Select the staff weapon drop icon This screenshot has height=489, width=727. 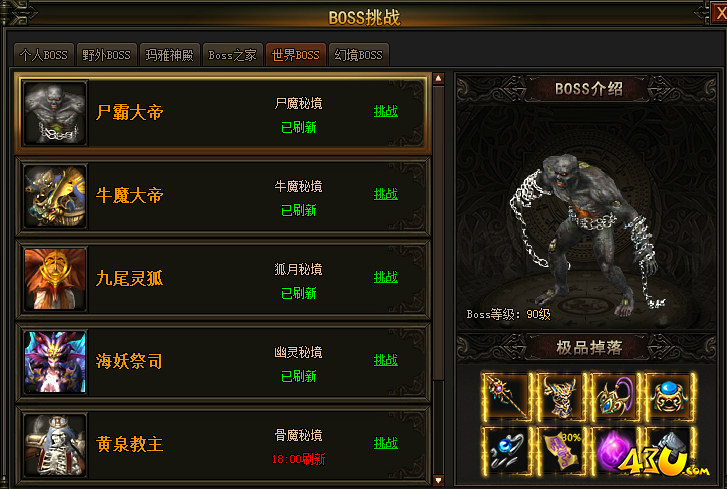point(506,397)
